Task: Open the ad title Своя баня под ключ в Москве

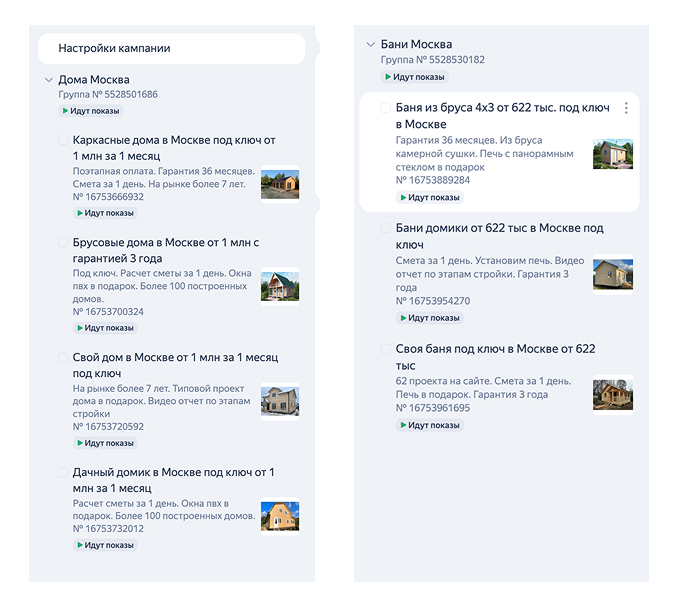Action: tap(496, 357)
